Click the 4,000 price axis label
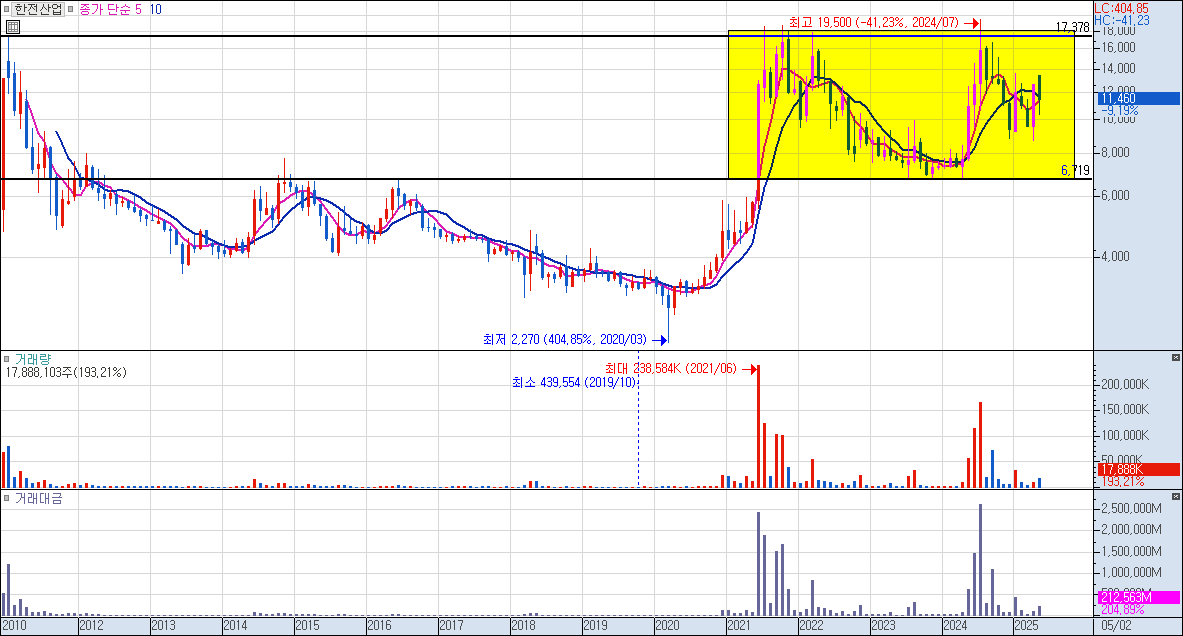 (x=1116, y=256)
